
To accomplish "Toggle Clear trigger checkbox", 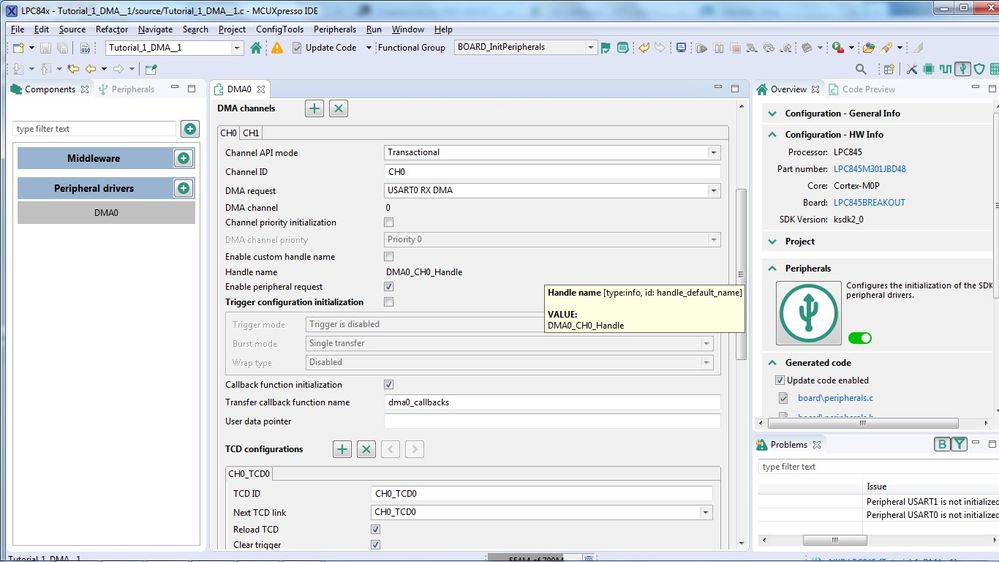I will click(x=376, y=545).
